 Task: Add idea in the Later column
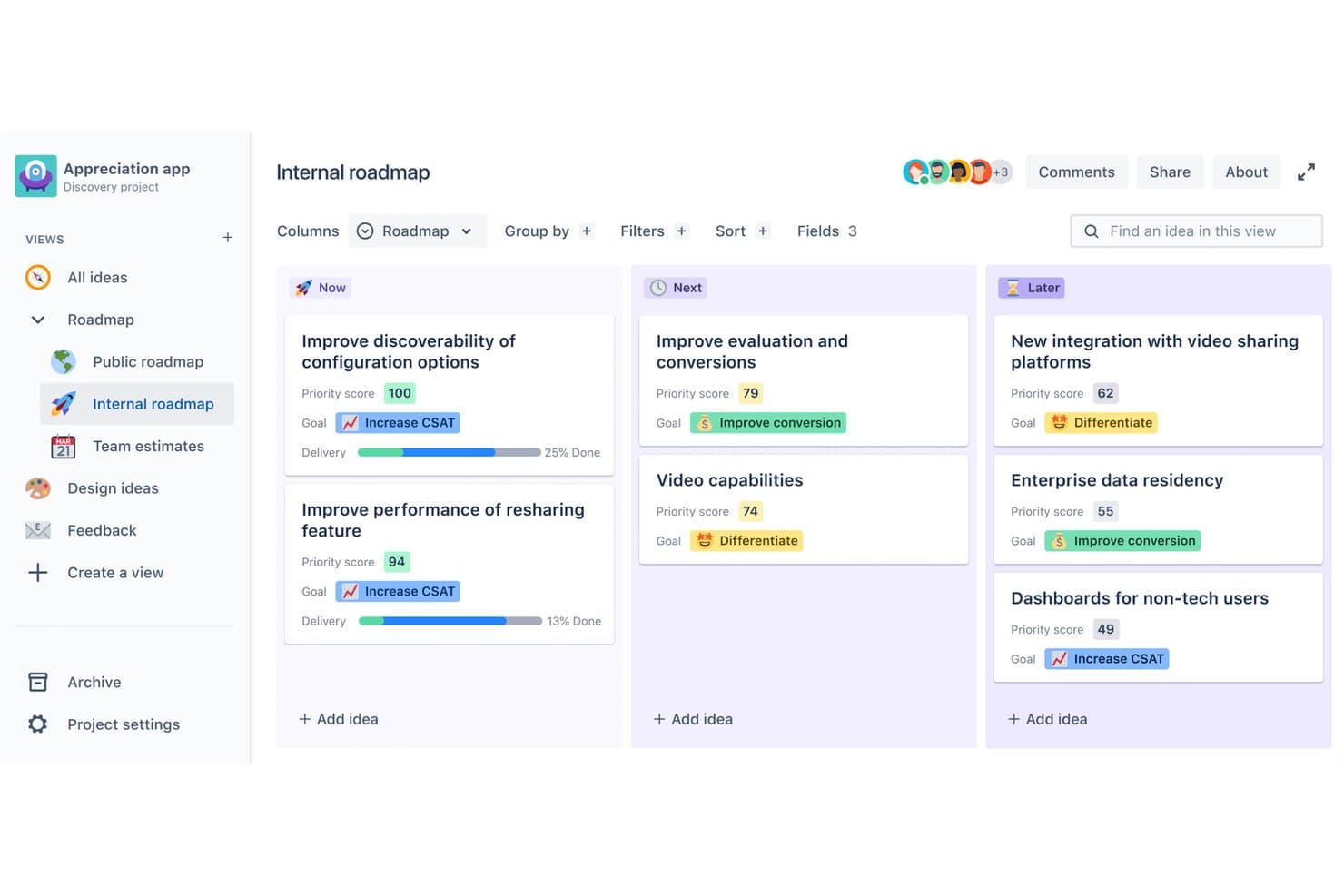[1047, 719]
